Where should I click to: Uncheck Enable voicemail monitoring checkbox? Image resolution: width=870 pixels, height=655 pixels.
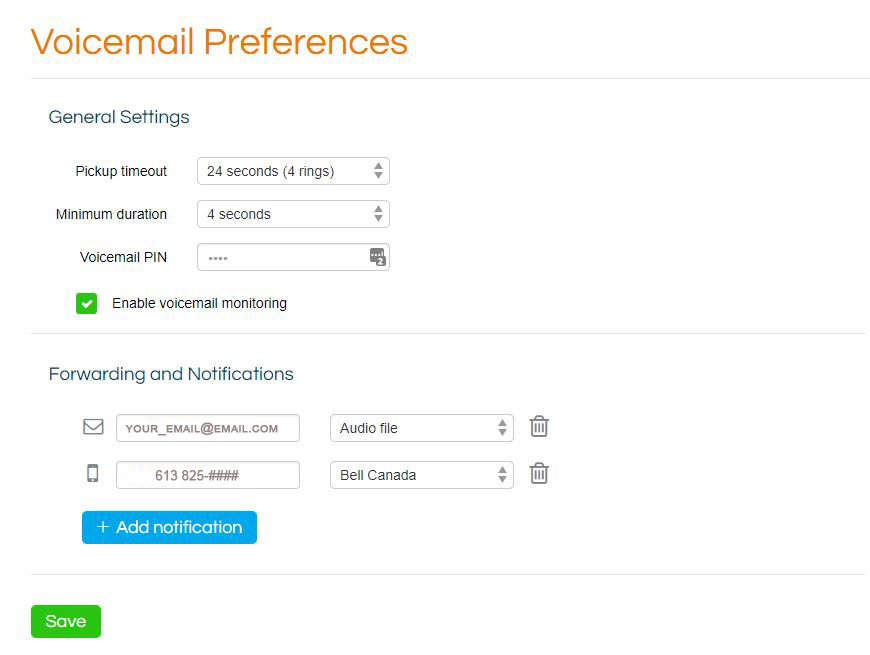[x=87, y=303]
